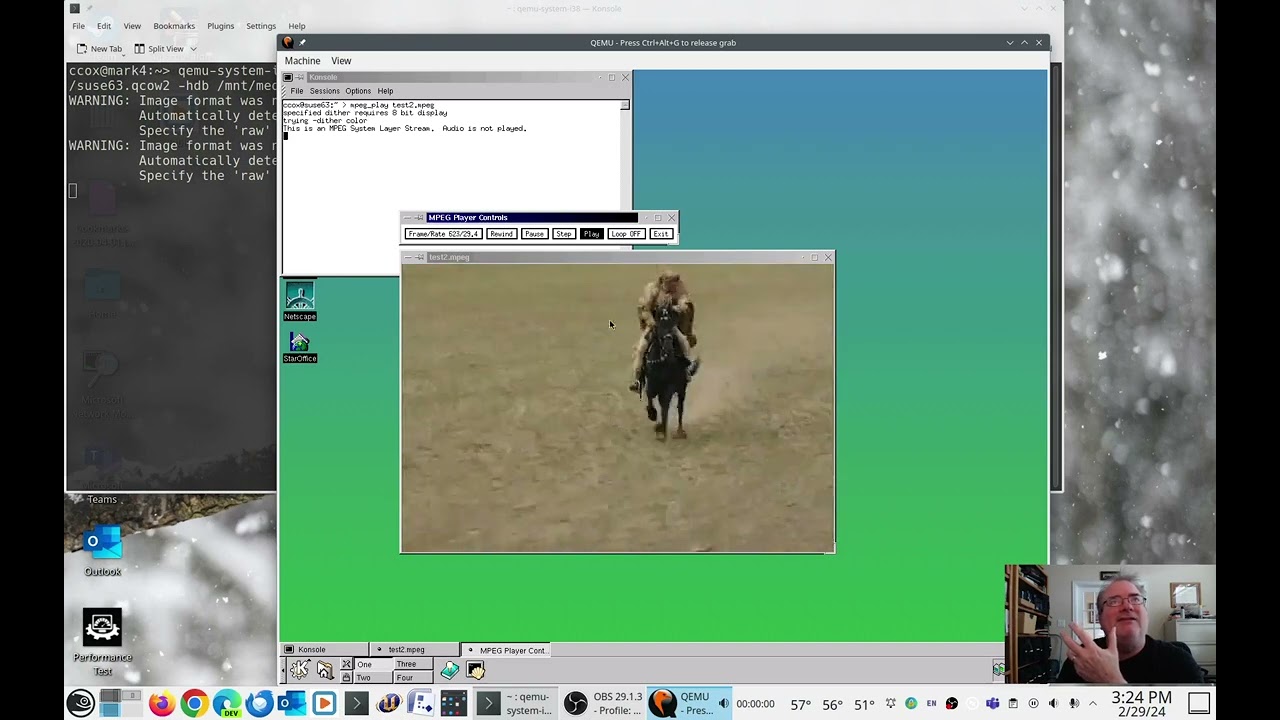Open the KDE K menu button
Viewport: 1280px width, 720px height.
(x=299, y=670)
